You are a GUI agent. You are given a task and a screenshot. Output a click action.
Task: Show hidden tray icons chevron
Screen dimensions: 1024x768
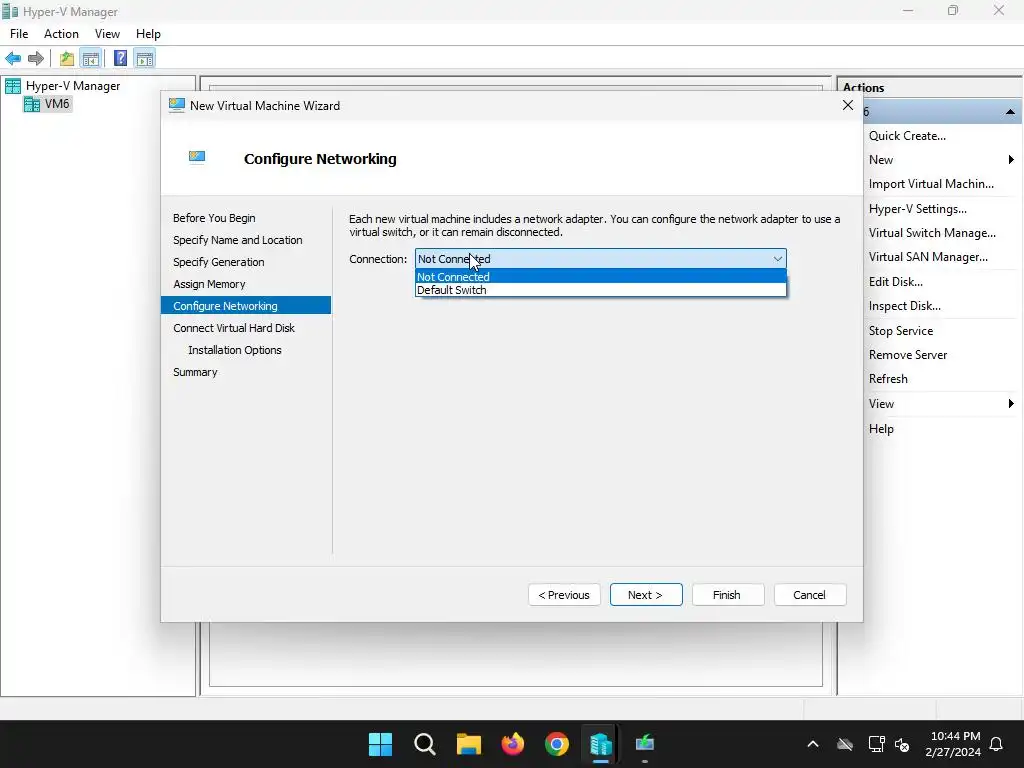[x=813, y=744]
